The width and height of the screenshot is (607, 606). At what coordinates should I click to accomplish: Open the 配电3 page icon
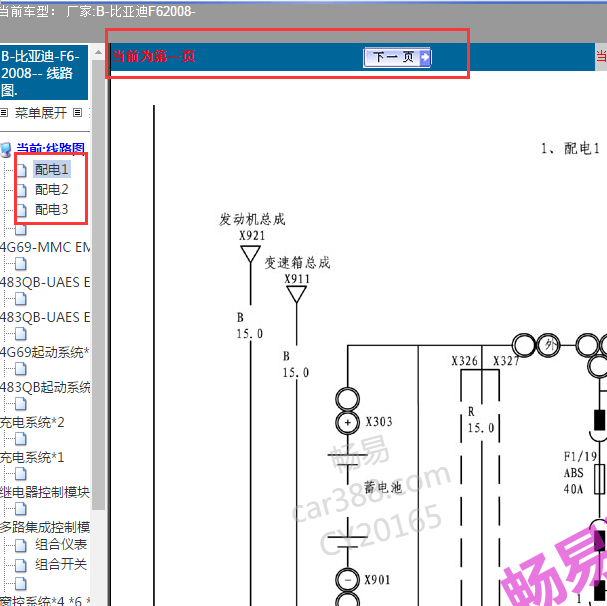coord(21,210)
